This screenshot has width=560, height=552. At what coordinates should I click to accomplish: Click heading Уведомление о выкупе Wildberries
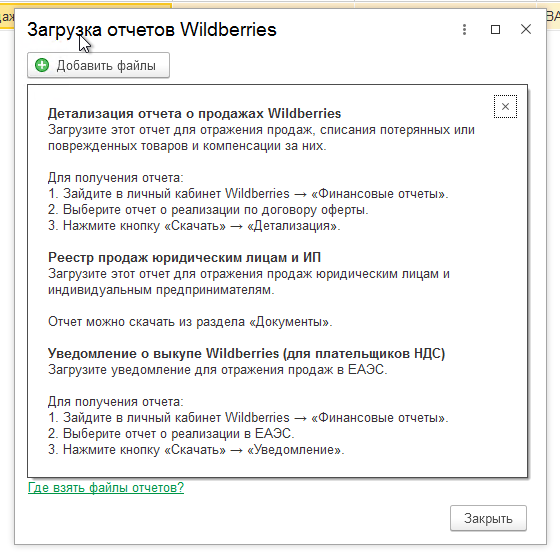246,353
